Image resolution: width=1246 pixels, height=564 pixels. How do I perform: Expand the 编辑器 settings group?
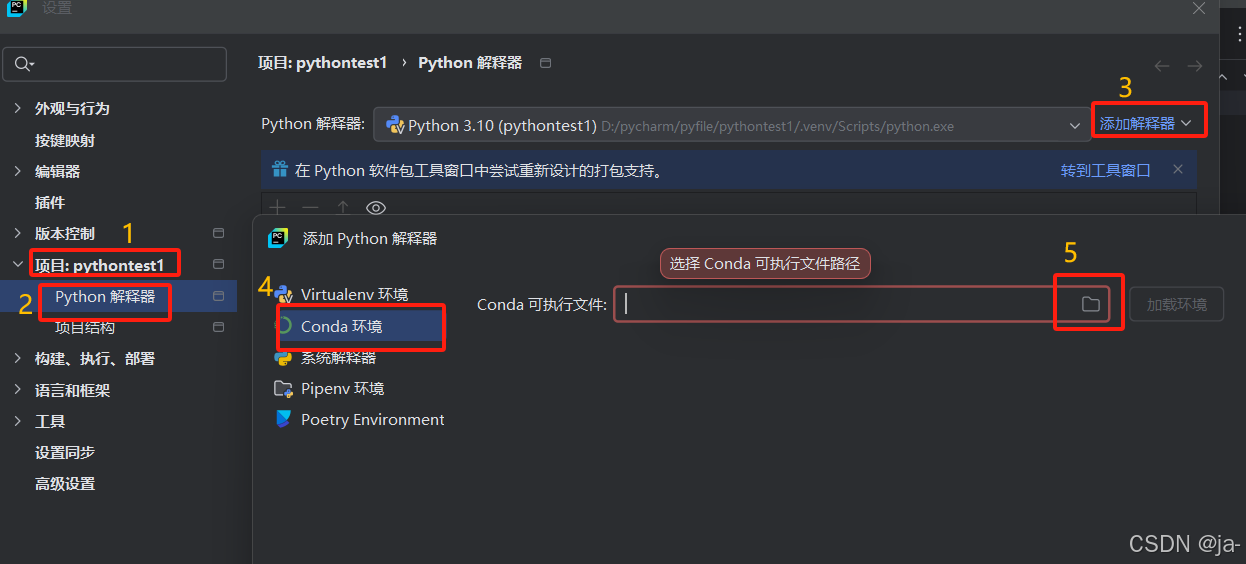(17, 171)
